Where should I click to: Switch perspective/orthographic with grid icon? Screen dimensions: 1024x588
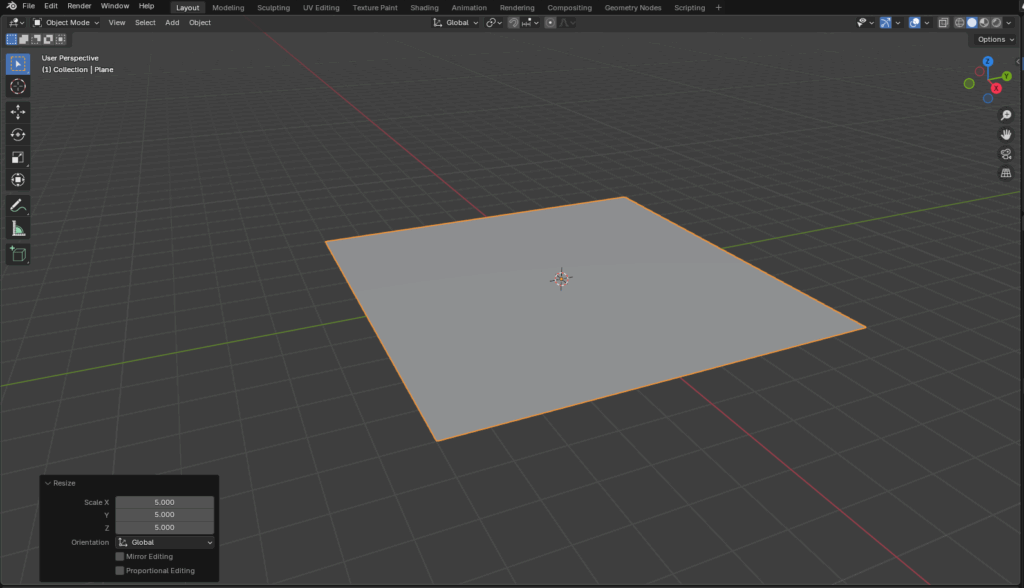1006,173
